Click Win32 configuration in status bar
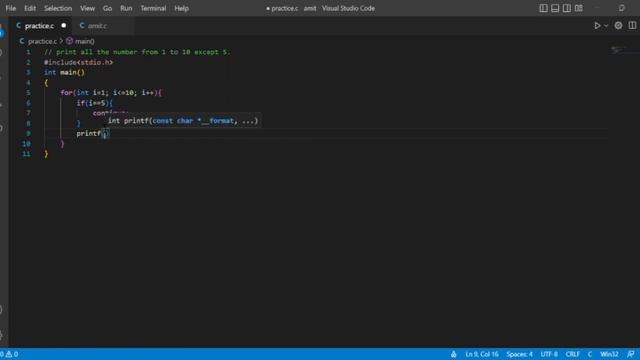Screen dimensions: 640x360 (609, 354)
